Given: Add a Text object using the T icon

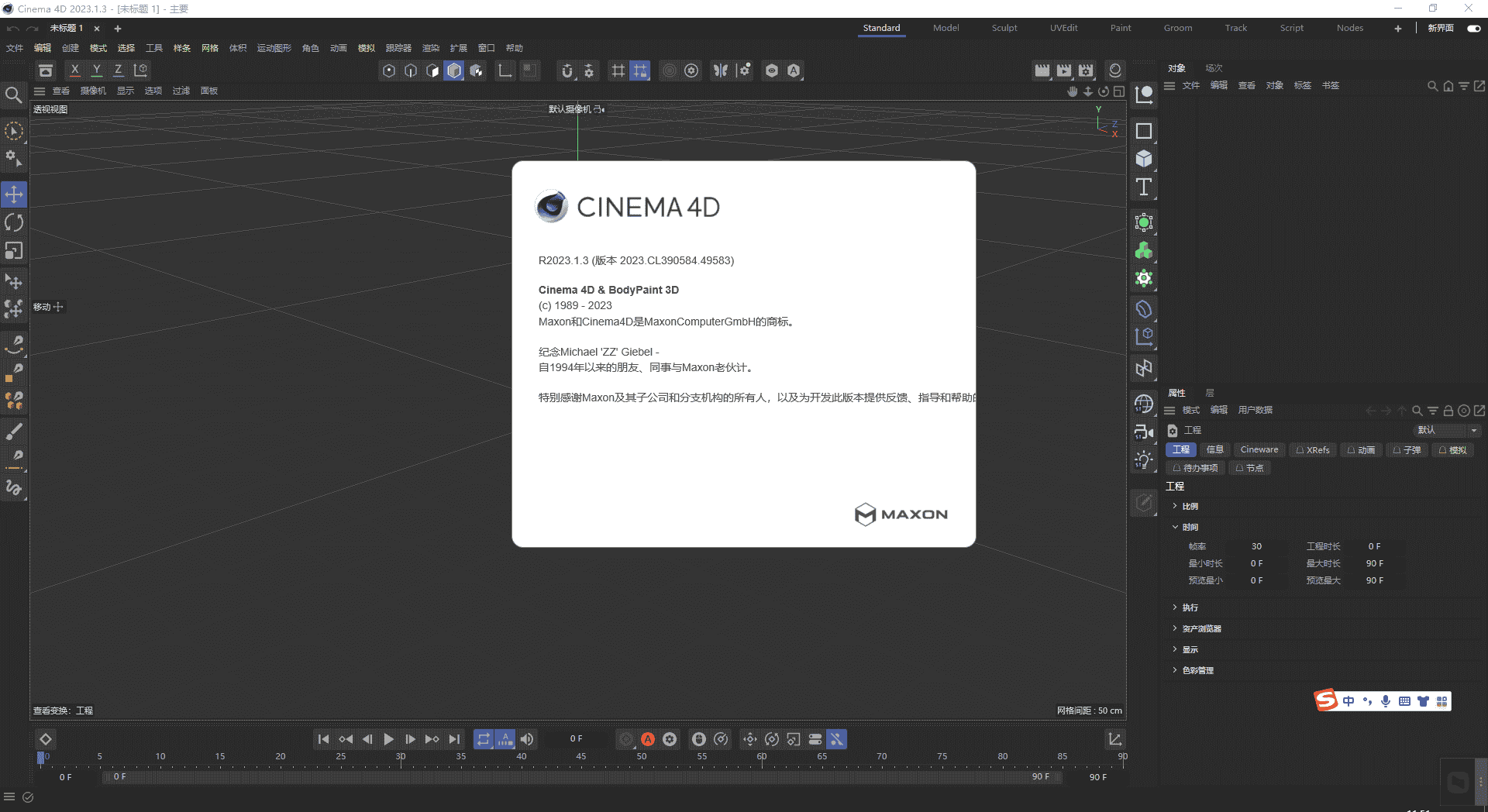Looking at the screenshot, I should [1143, 187].
